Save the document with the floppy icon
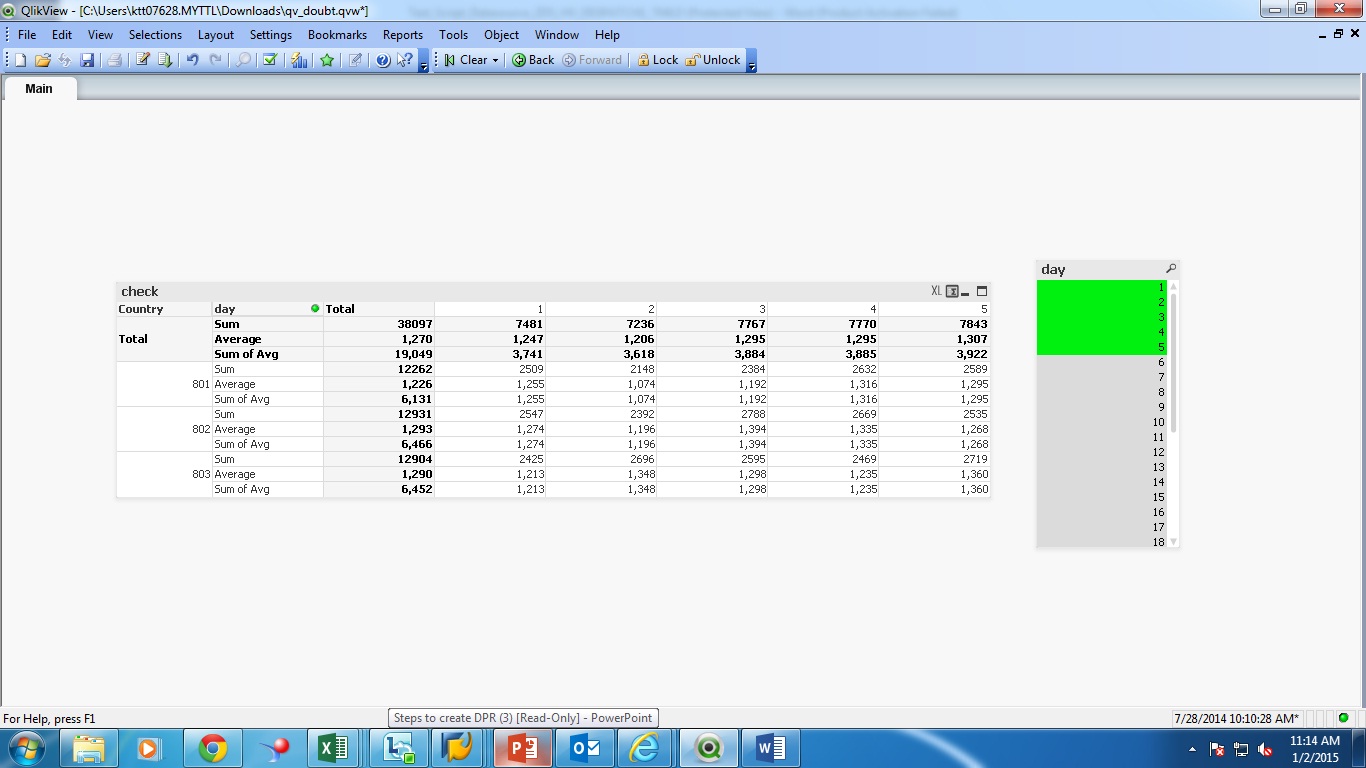This screenshot has width=1366, height=768. [x=87, y=60]
